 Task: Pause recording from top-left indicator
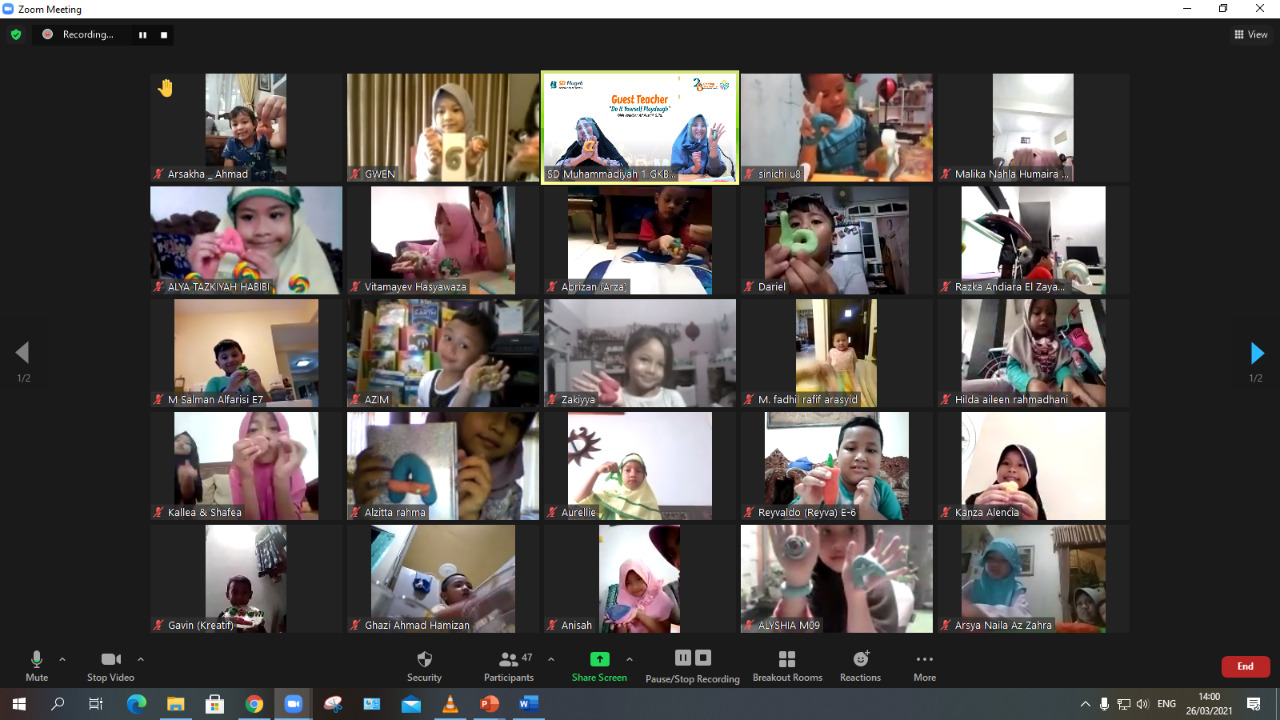click(x=142, y=34)
